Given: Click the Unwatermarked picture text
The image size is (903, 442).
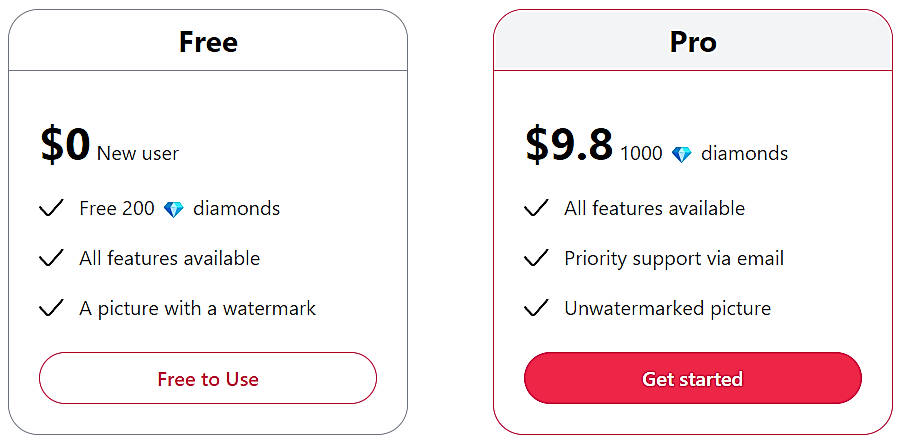Looking at the screenshot, I should pos(667,308).
